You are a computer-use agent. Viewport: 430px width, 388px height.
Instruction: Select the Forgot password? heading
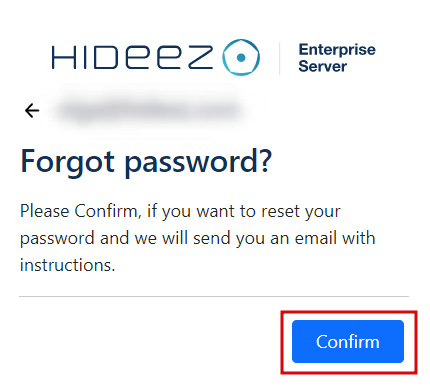point(146,162)
